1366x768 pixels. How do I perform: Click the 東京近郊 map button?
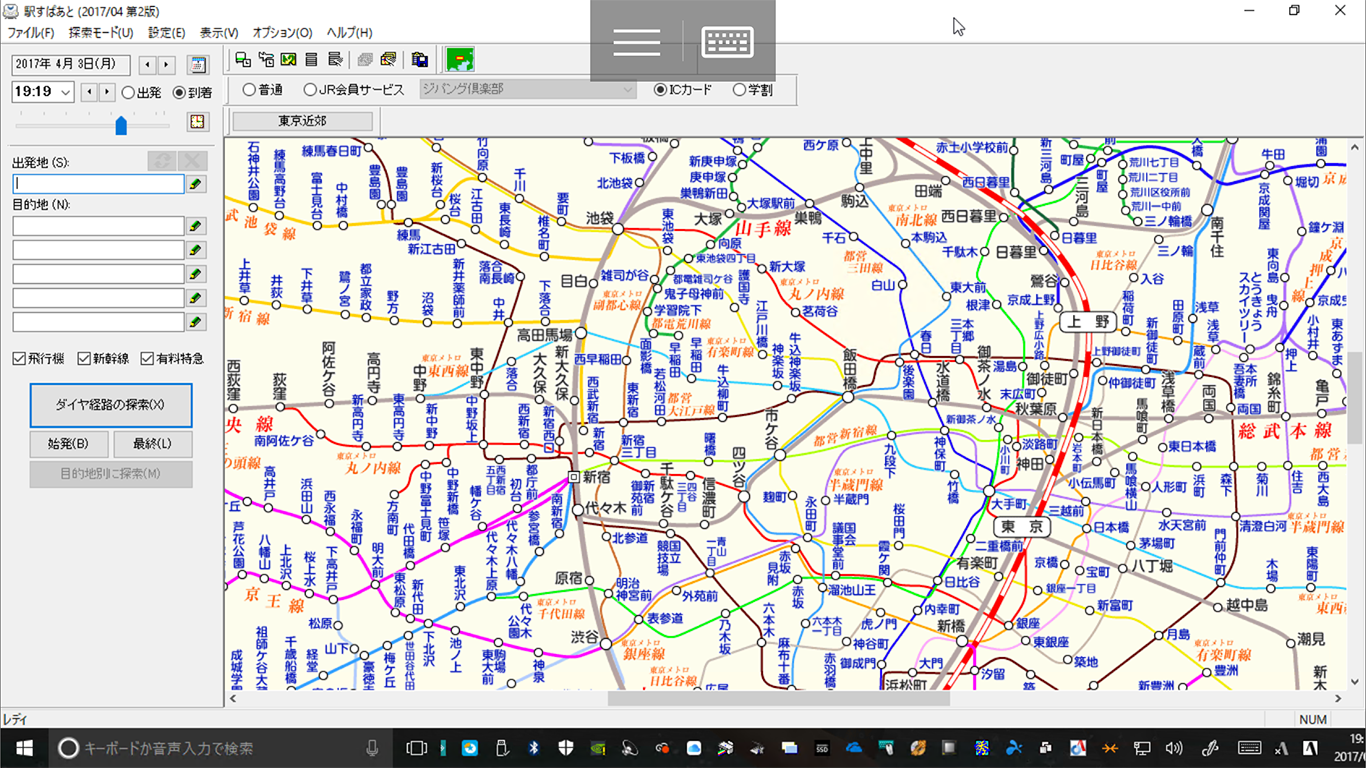tap(302, 121)
